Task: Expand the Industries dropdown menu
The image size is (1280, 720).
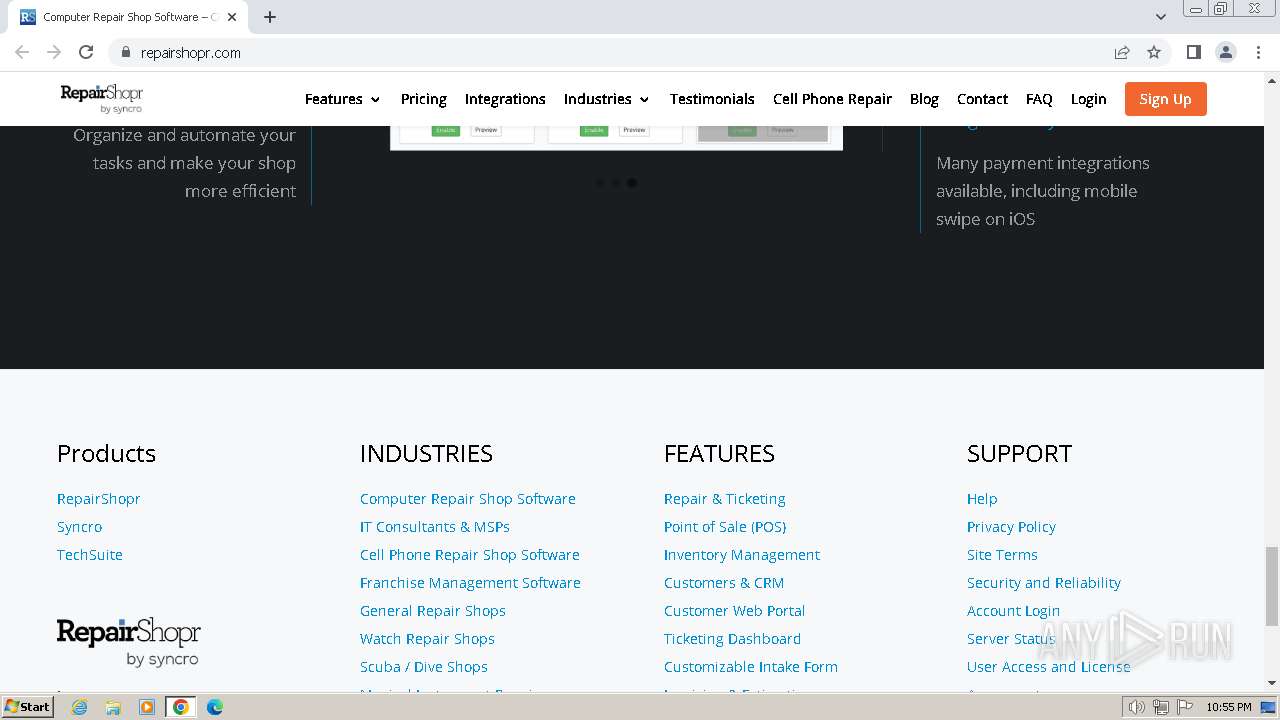Action: point(606,99)
